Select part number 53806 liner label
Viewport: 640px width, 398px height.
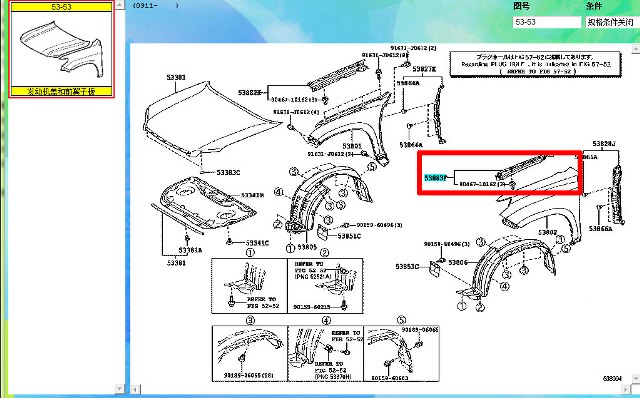pyautogui.click(x=458, y=262)
